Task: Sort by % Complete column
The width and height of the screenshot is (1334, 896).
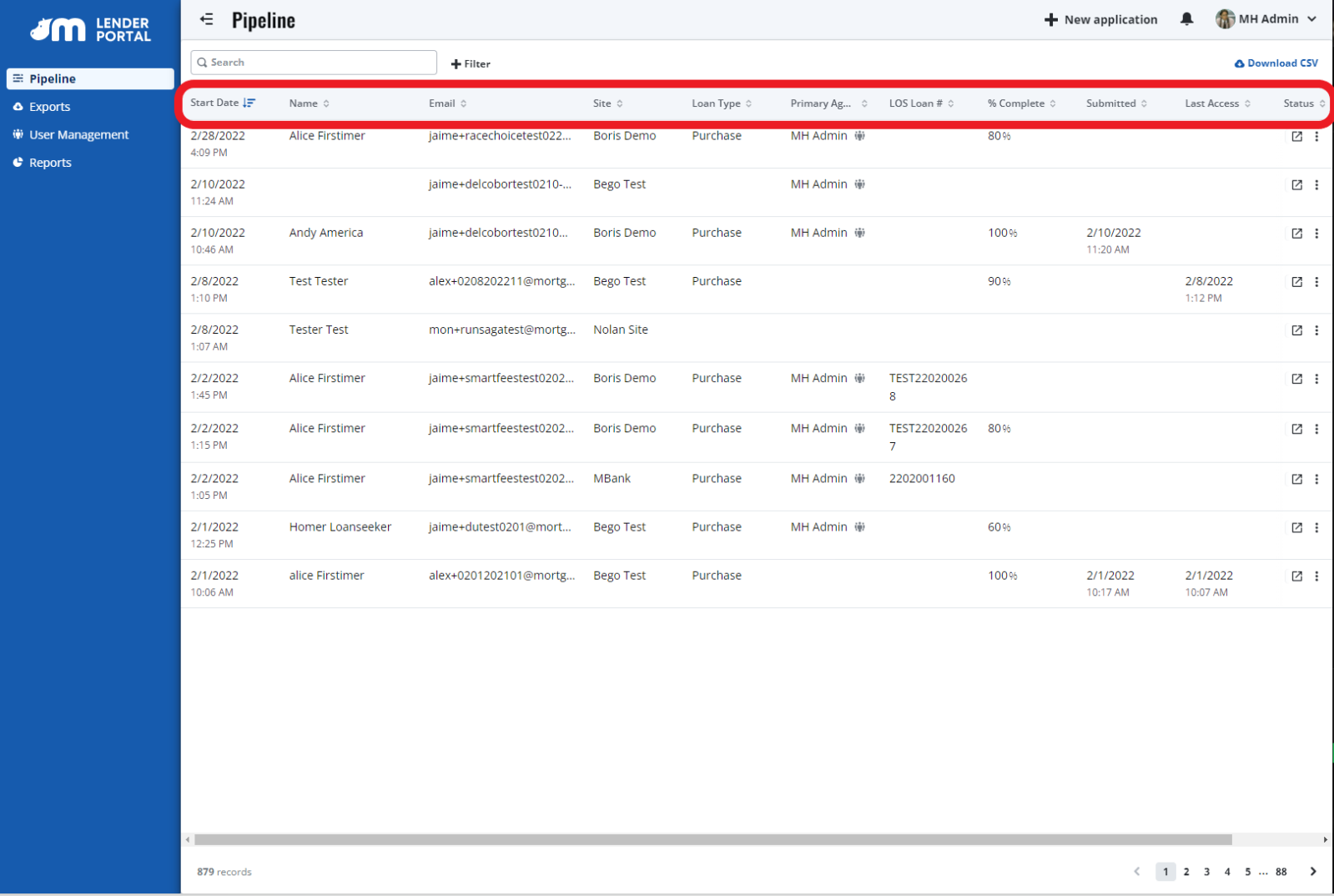Action: pos(1022,103)
